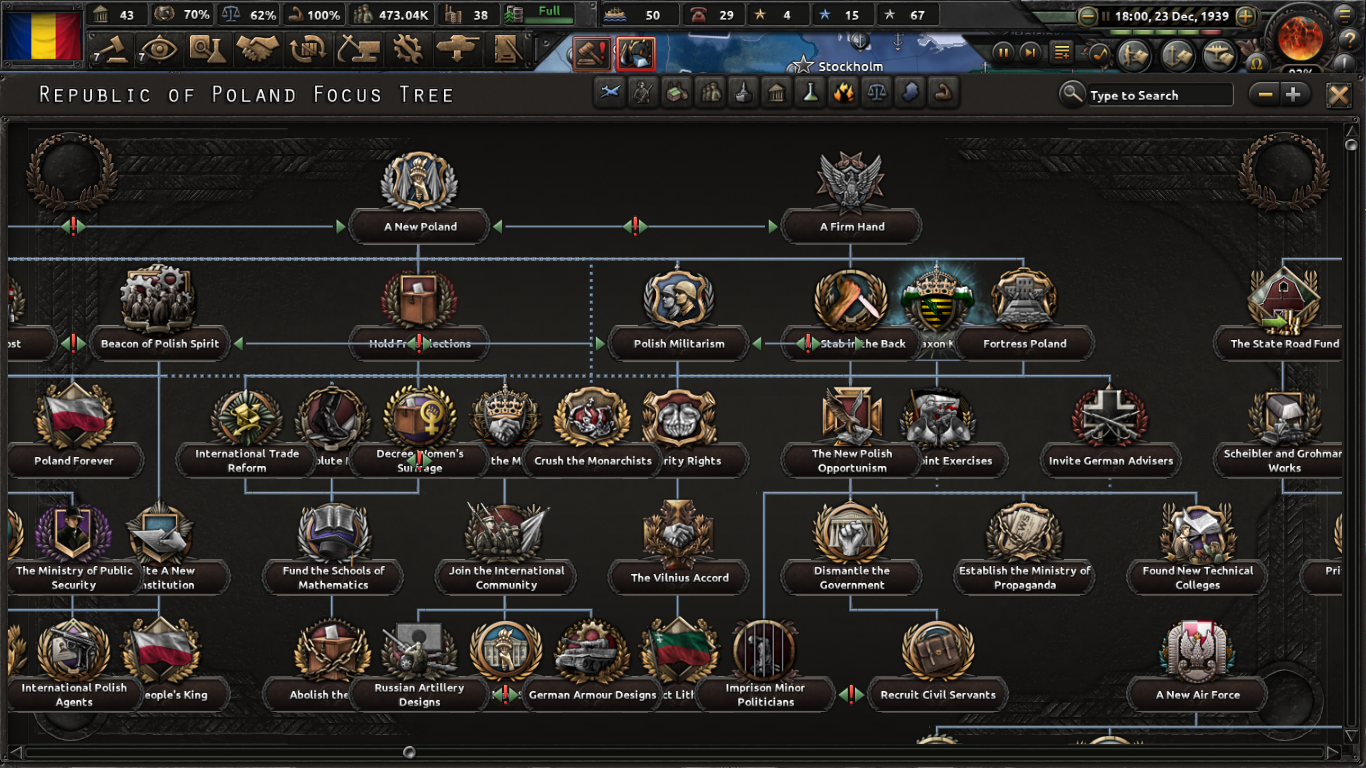Open the navy anchor map mode button
Image resolution: width=1366 pixels, height=768 pixels.
click(1177, 55)
